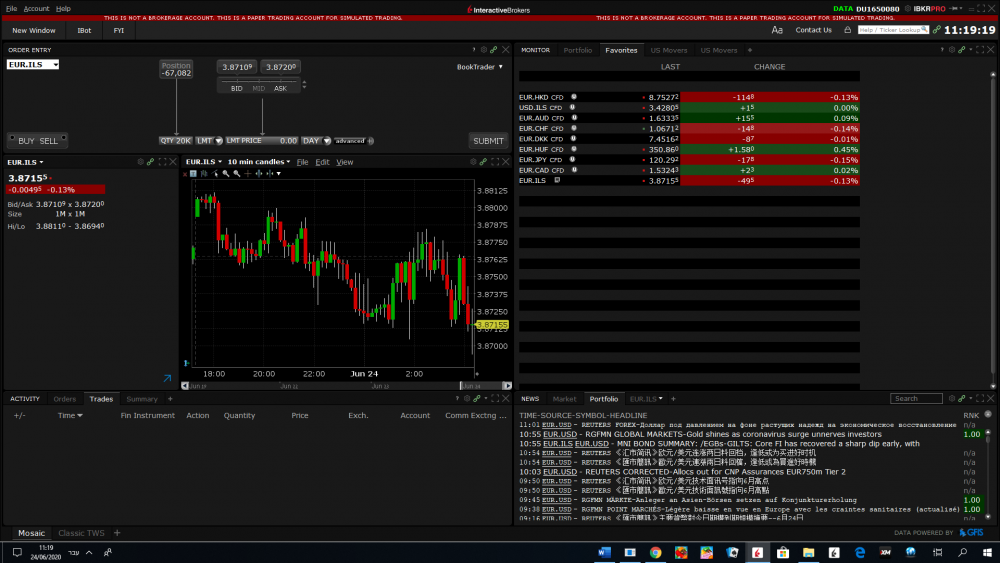Open FYI notifications
1000x563 pixels.
[119, 31]
